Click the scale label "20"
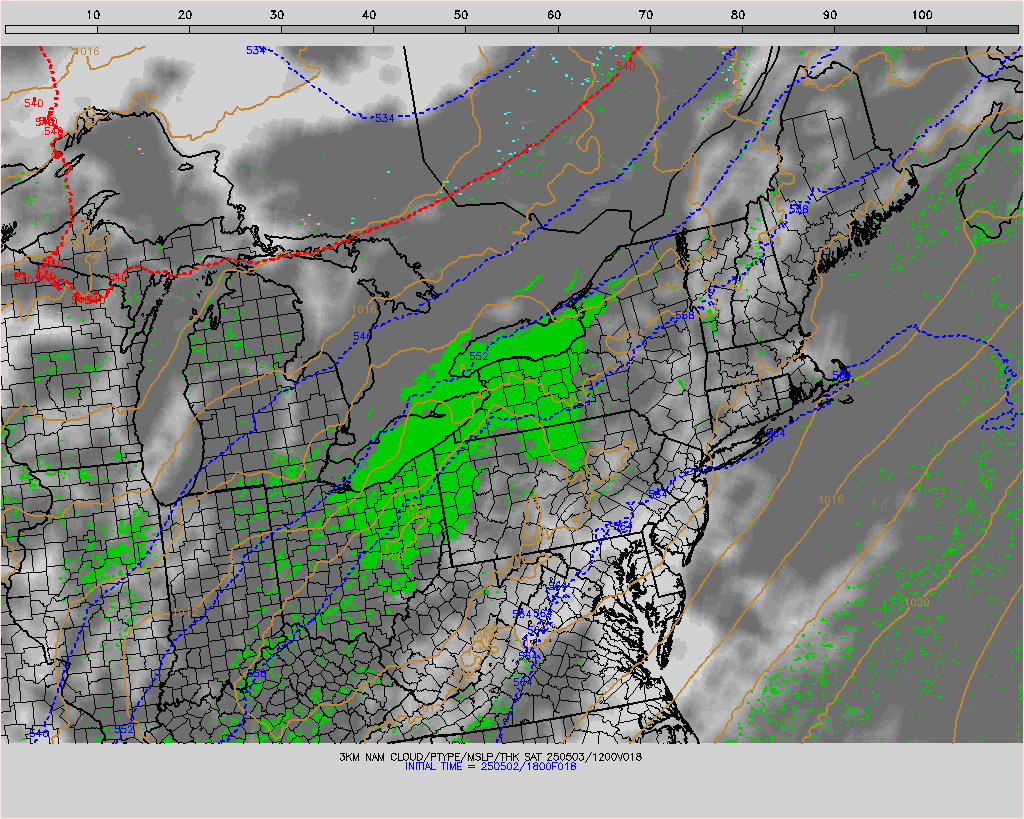The height and width of the screenshot is (819, 1024). [x=185, y=14]
